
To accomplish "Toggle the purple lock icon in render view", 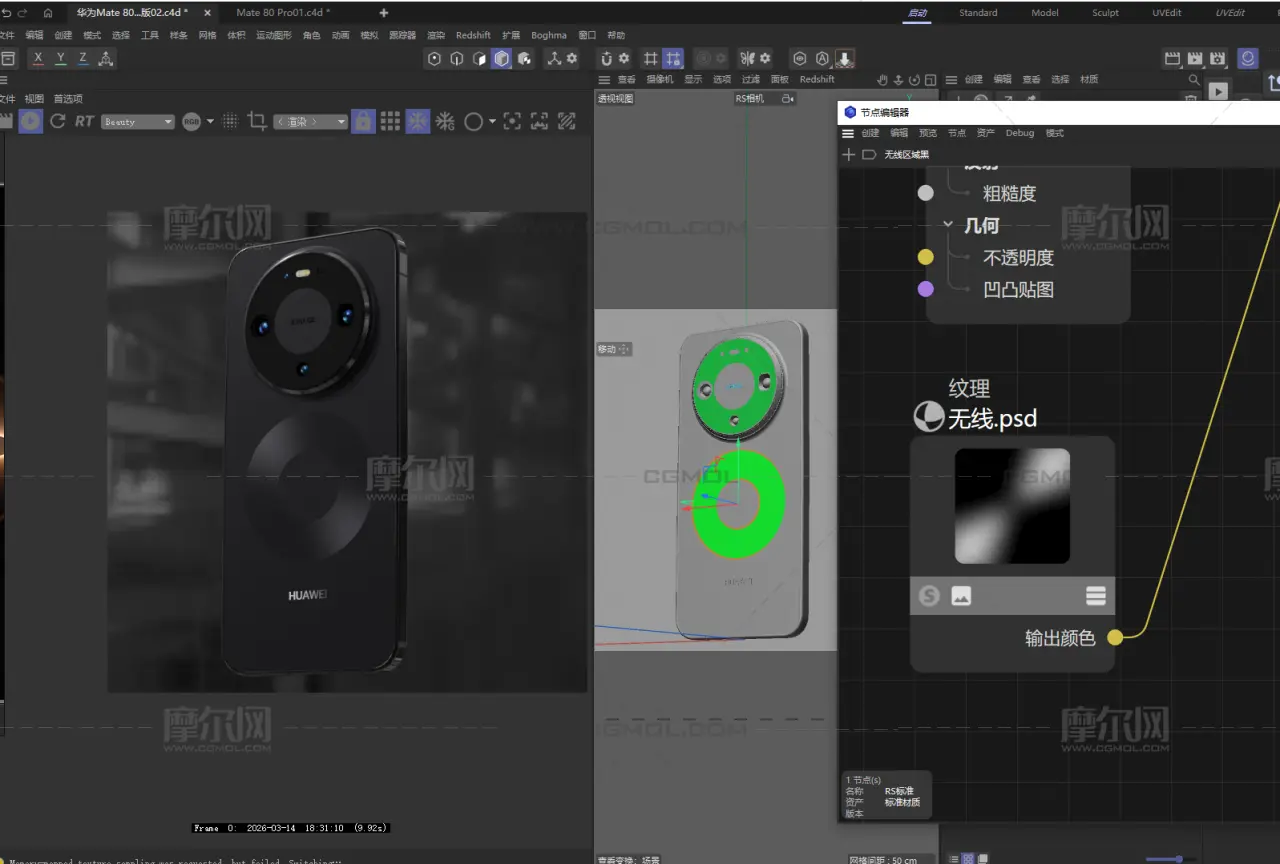I will point(363,121).
